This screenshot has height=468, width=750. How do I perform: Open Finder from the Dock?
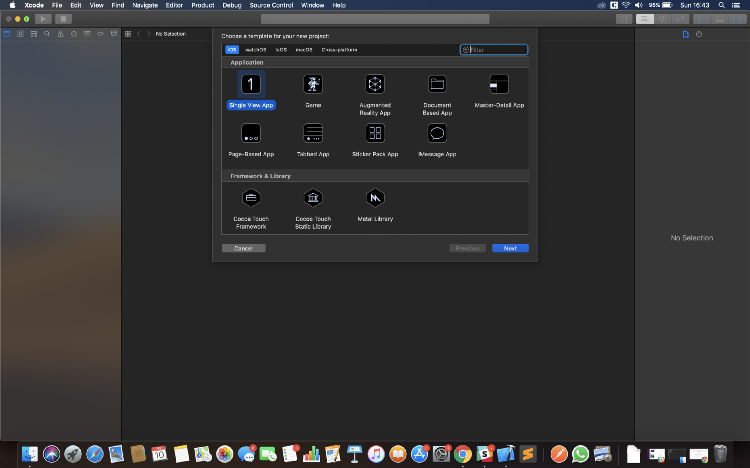point(30,454)
